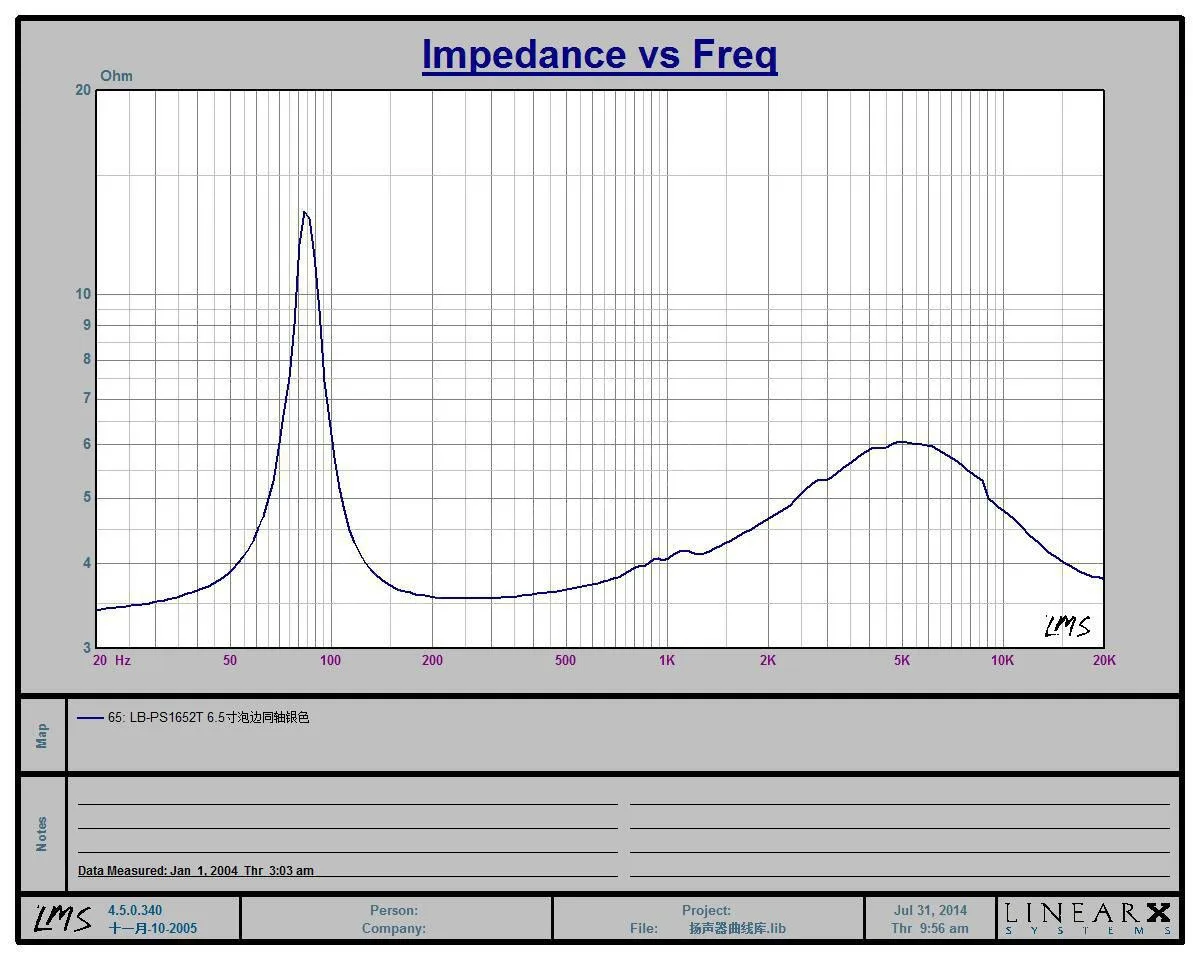Click the 200 frequency axis label
The image size is (1200, 960).
432,660
